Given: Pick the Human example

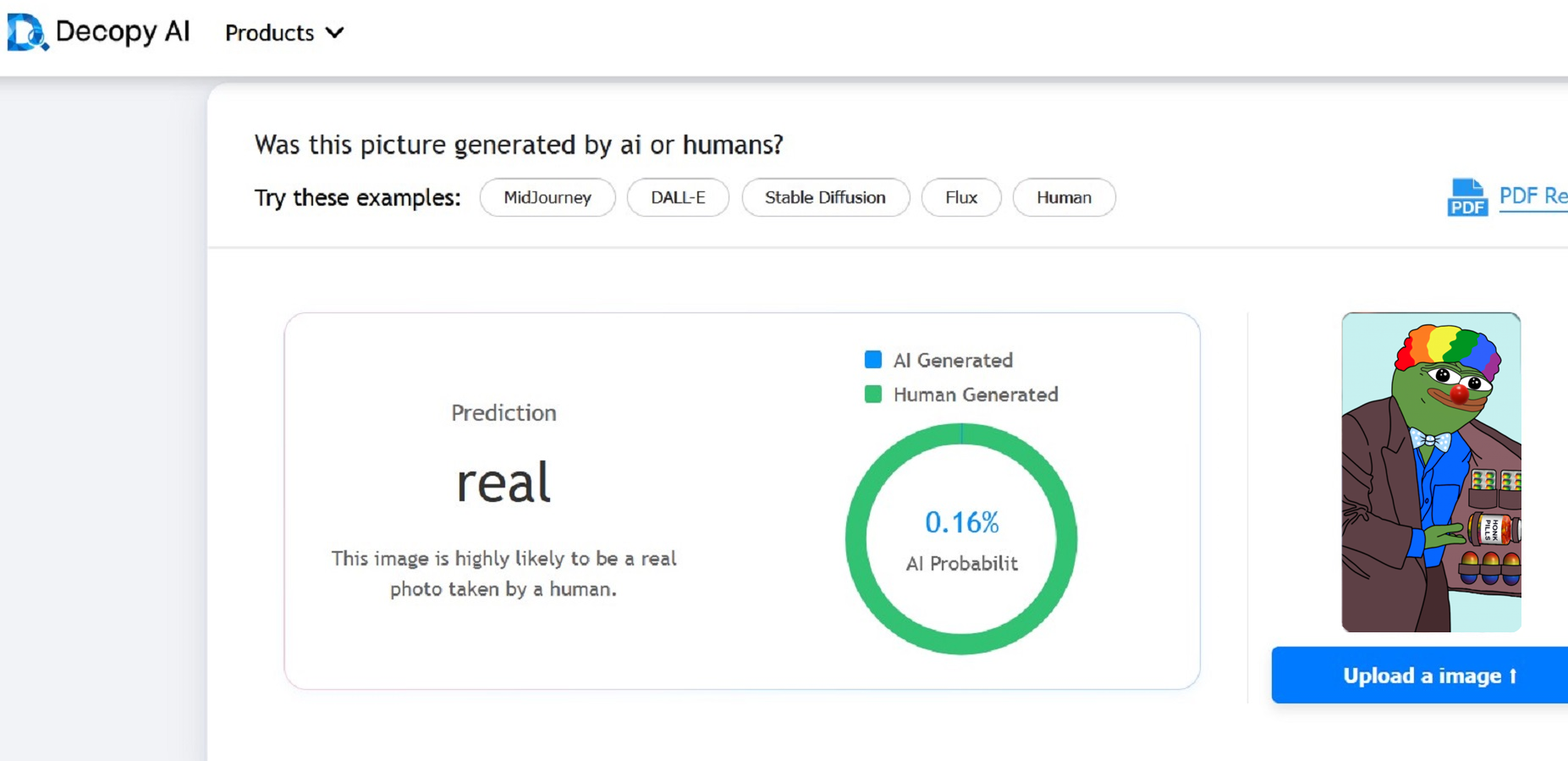Looking at the screenshot, I should pos(1064,197).
